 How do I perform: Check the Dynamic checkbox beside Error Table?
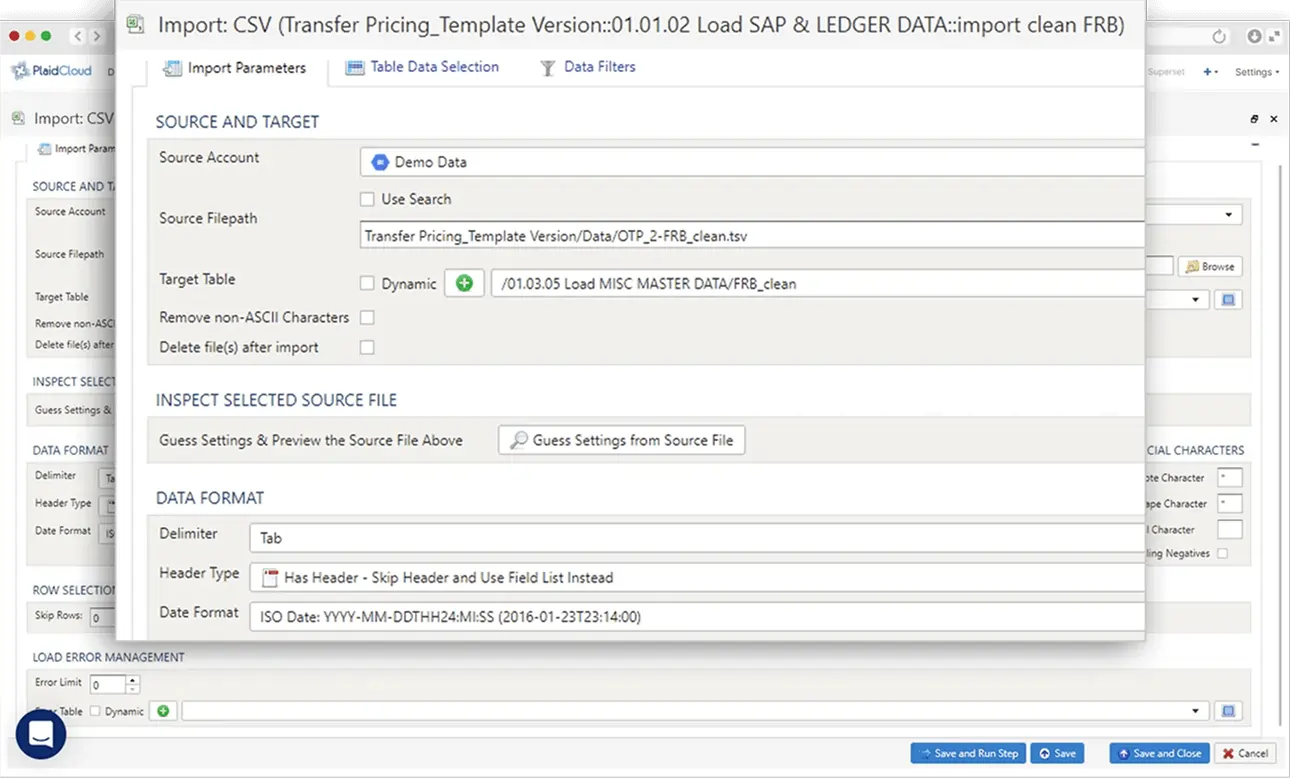pyautogui.click(x=95, y=711)
